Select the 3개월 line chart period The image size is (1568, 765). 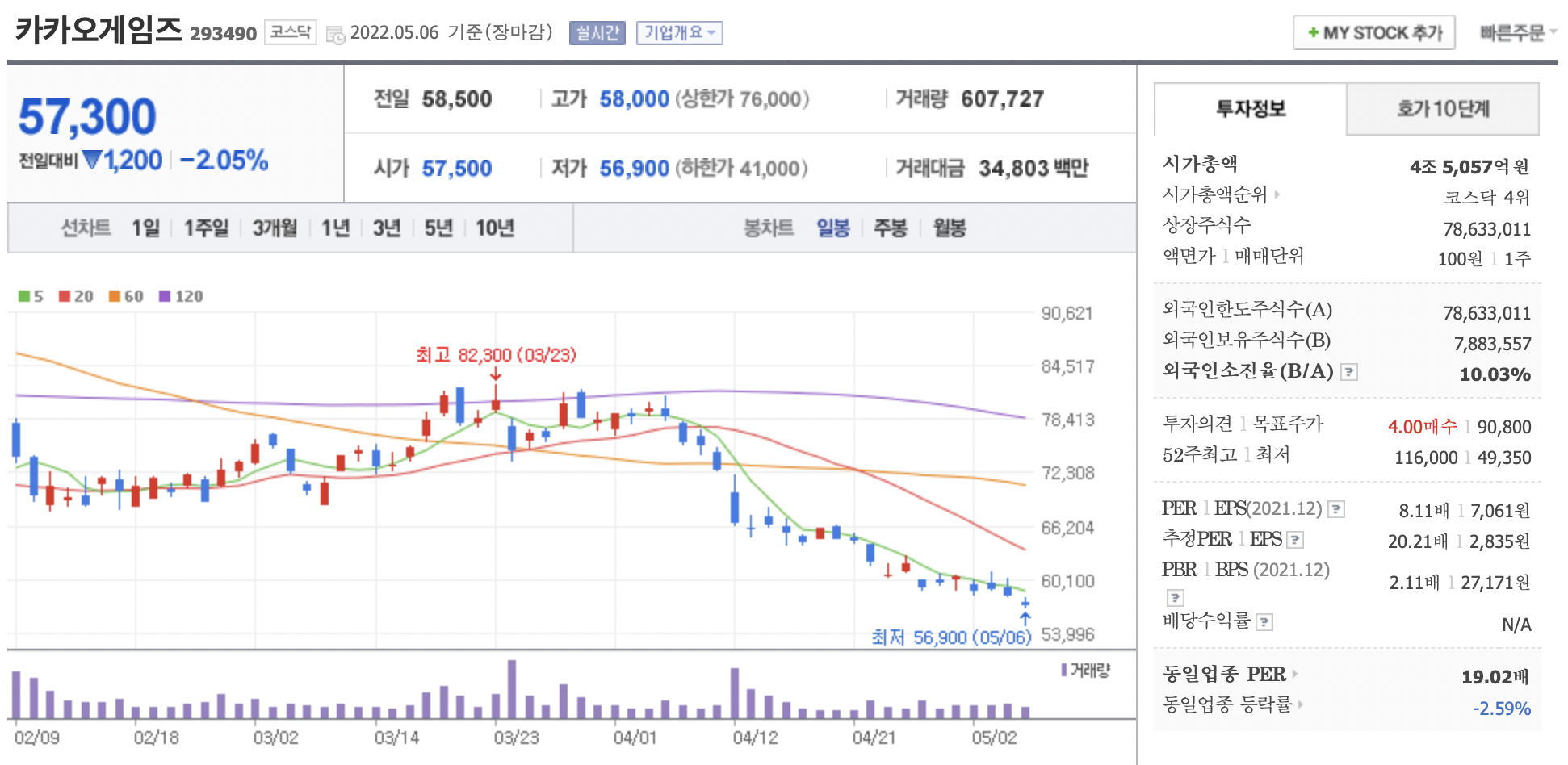click(x=275, y=228)
